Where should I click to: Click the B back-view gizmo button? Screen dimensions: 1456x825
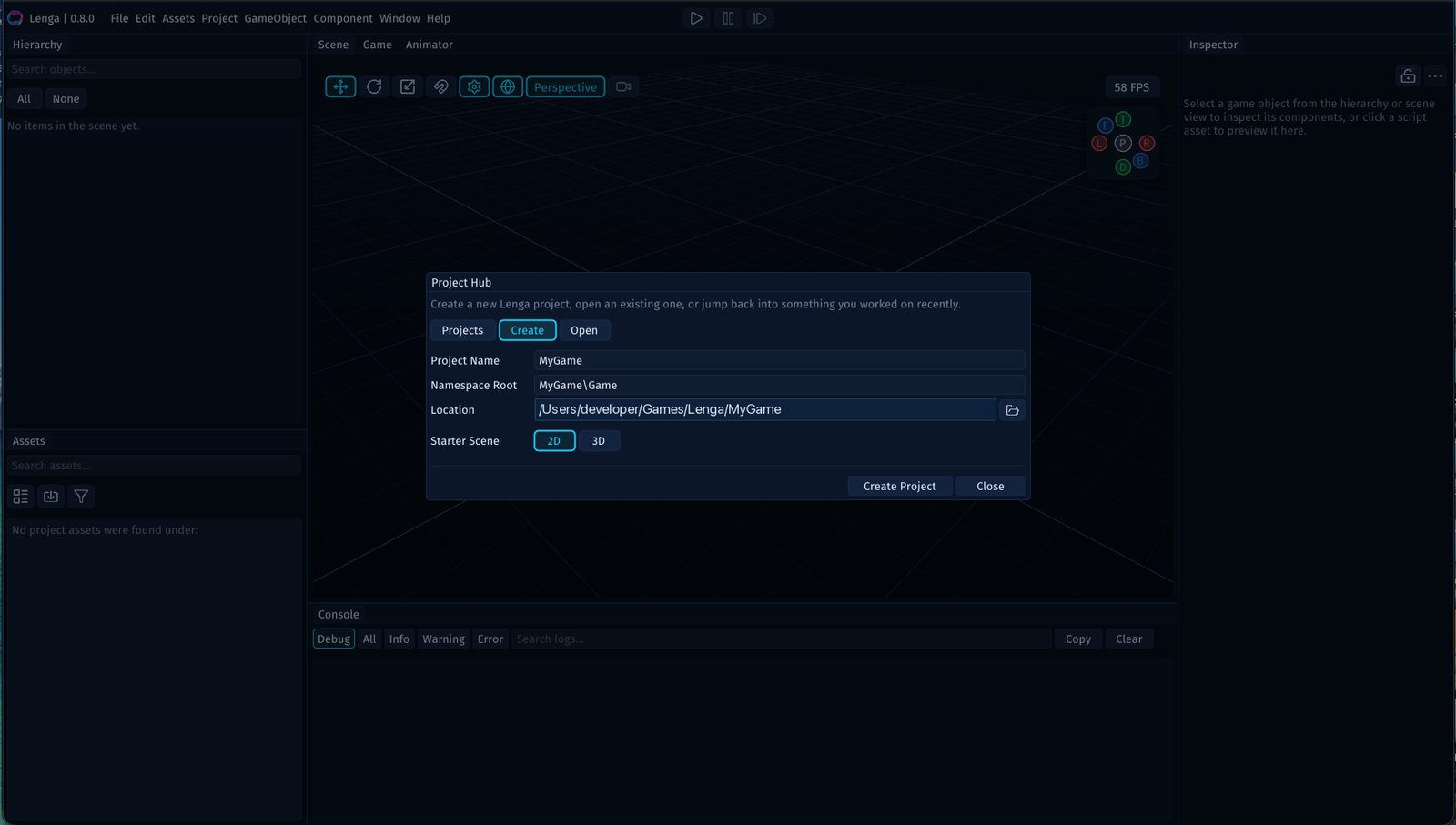pyautogui.click(x=1140, y=160)
